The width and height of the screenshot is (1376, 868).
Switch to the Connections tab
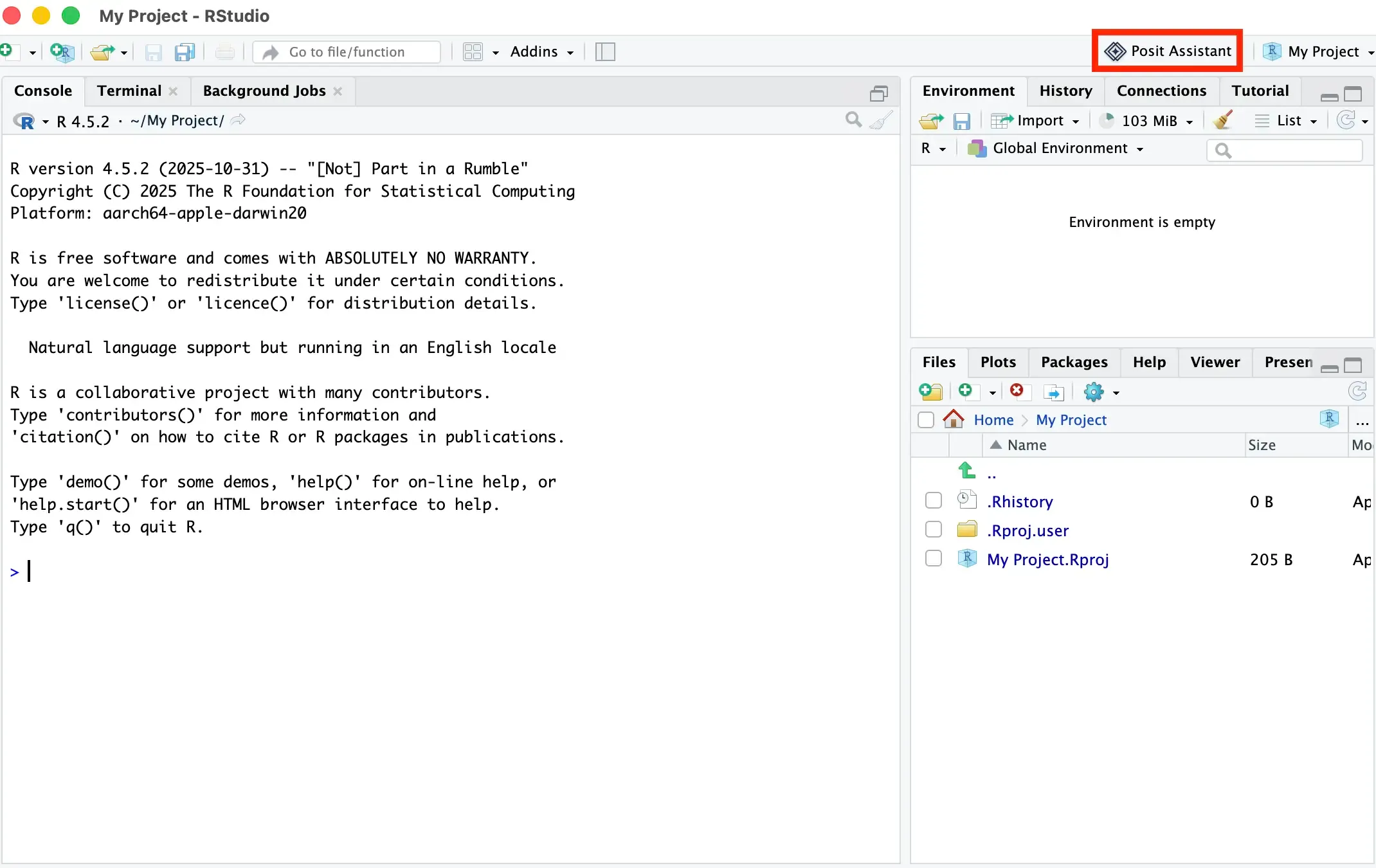[x=1161, y=91]
